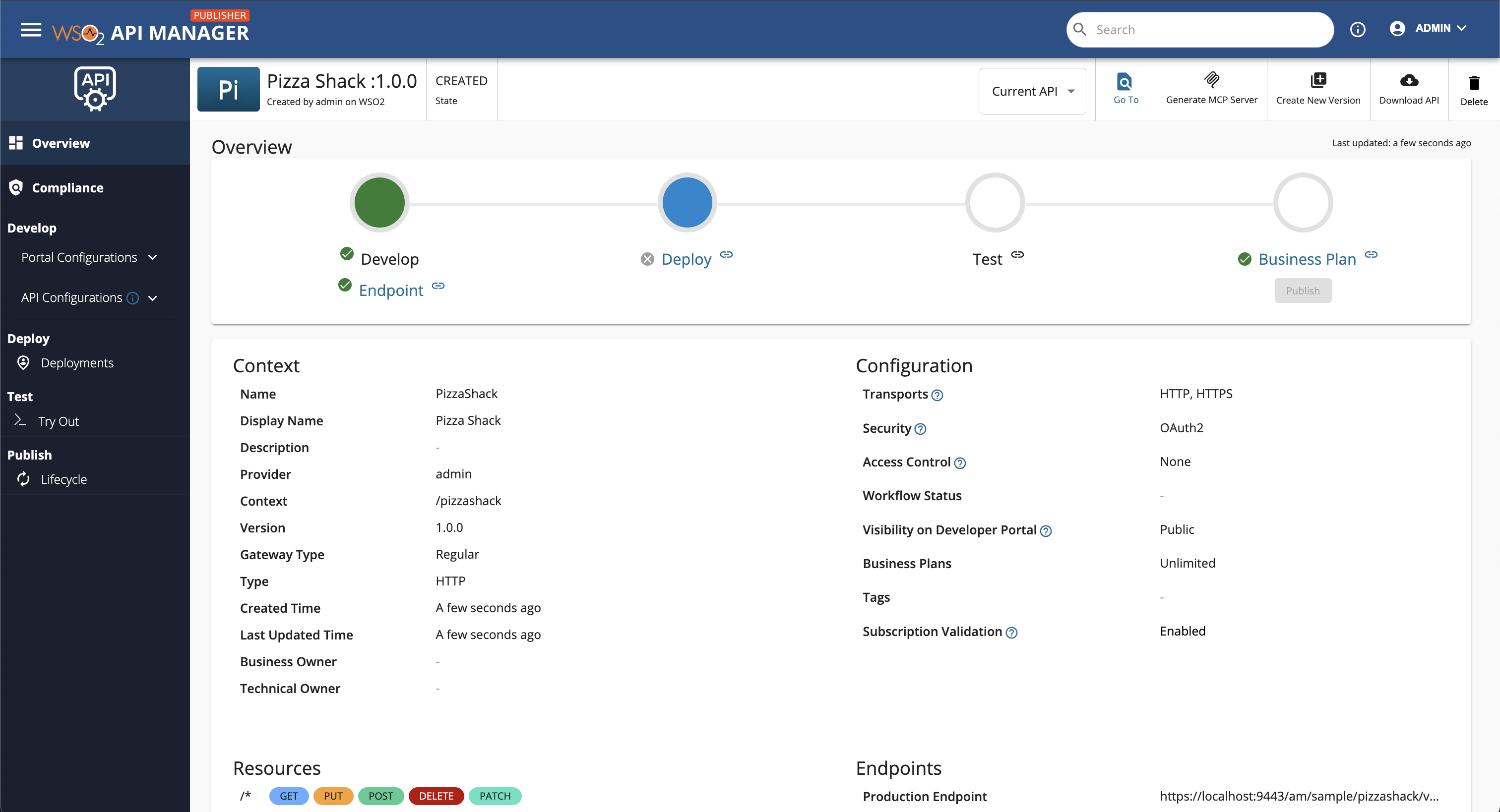The height and width of the screenshot is (812, 1500).
Task: Open the Compliance sidebar section
Action: [67, 187]
